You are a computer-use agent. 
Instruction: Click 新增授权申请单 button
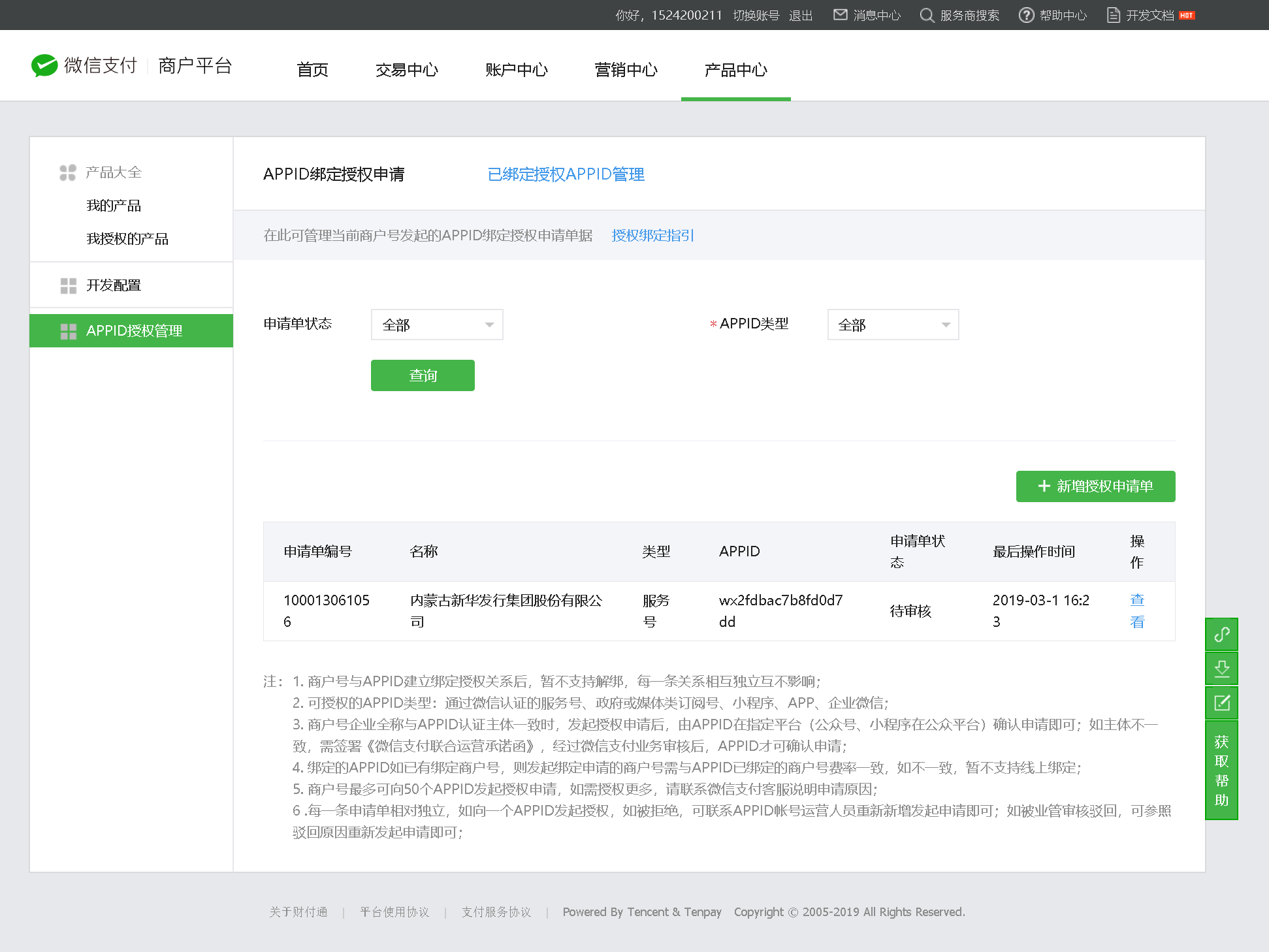tap(1095, 486)
